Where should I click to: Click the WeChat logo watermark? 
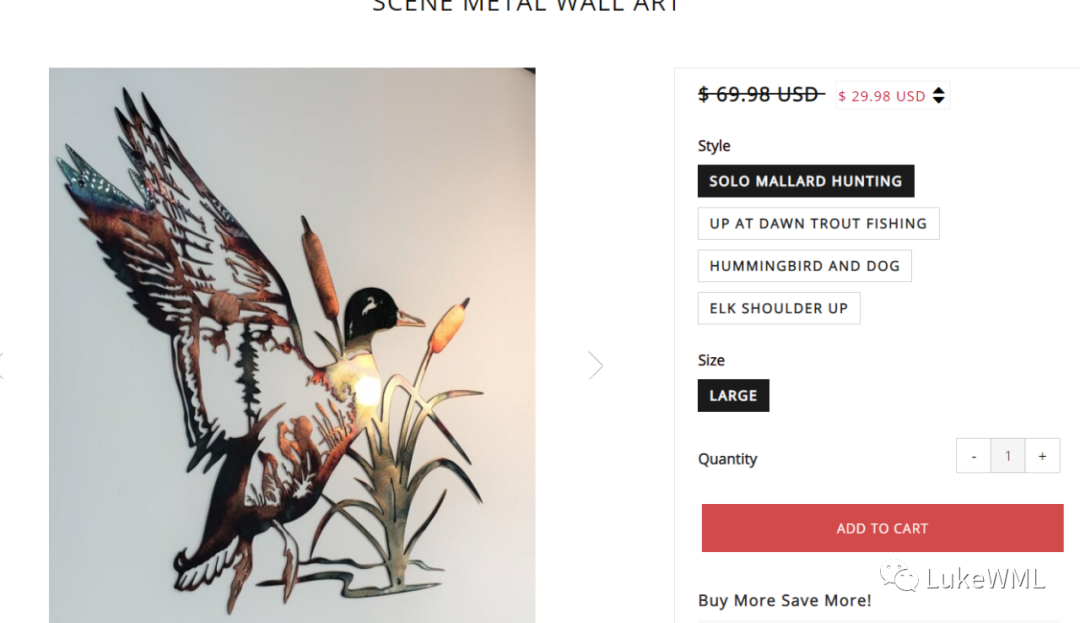pos(898,577)
